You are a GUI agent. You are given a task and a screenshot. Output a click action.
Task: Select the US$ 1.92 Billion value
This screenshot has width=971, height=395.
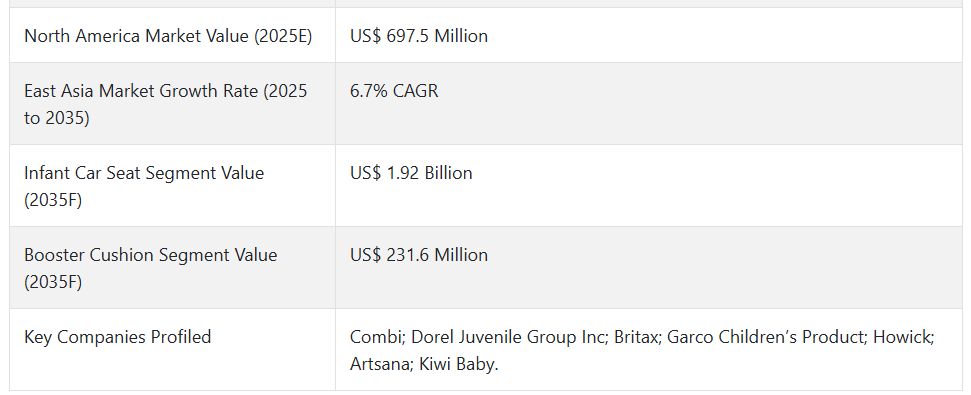[x=411, y=173]
